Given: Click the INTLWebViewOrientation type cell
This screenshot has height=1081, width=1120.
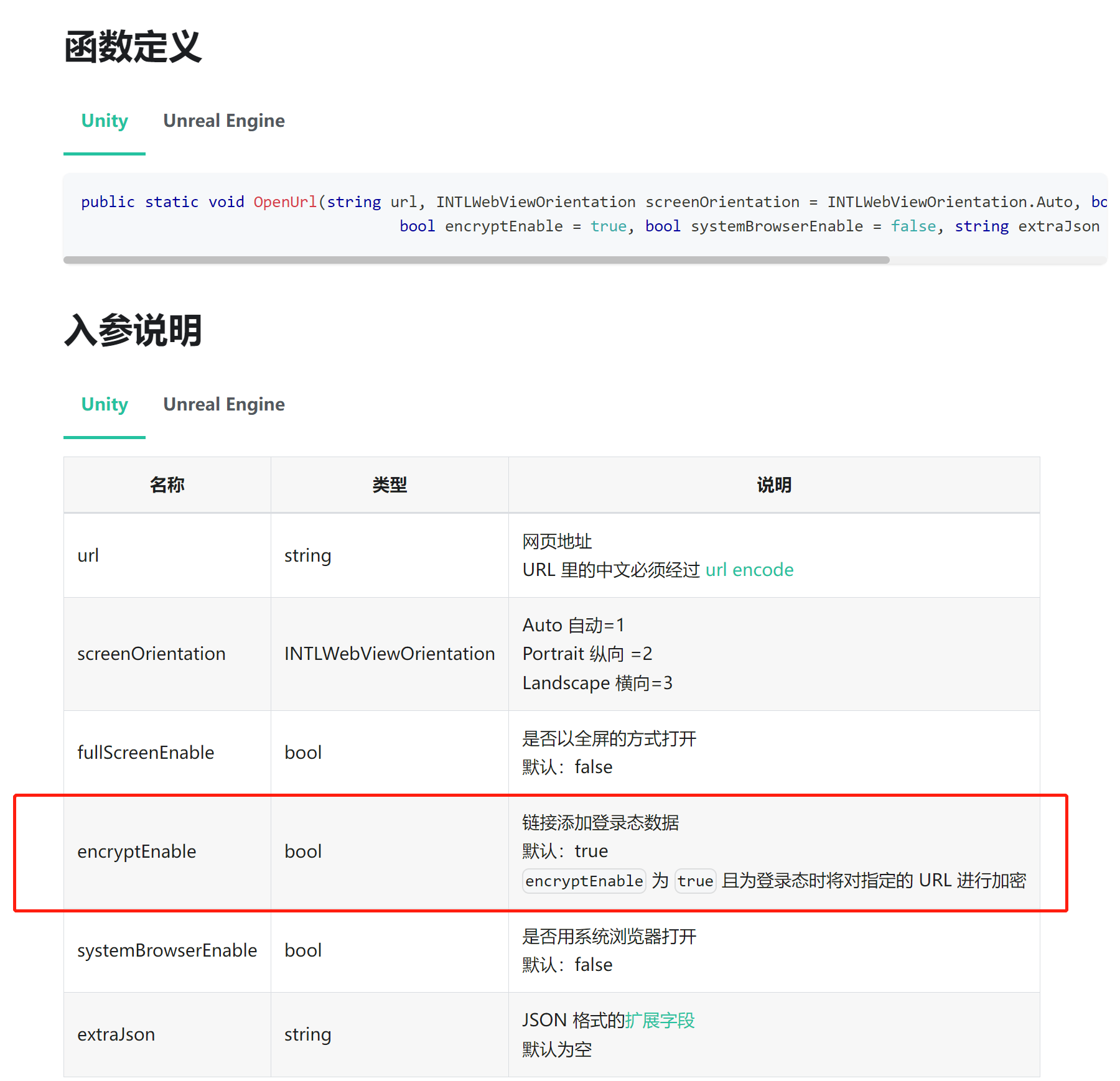Looking at the screenshot, I should click(x=390, y=654).
